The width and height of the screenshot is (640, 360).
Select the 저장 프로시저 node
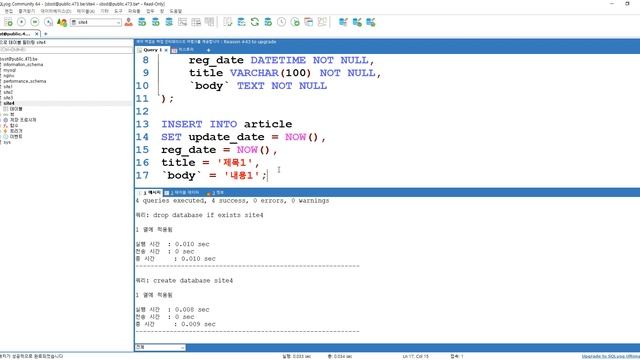(x=23, y=120)
